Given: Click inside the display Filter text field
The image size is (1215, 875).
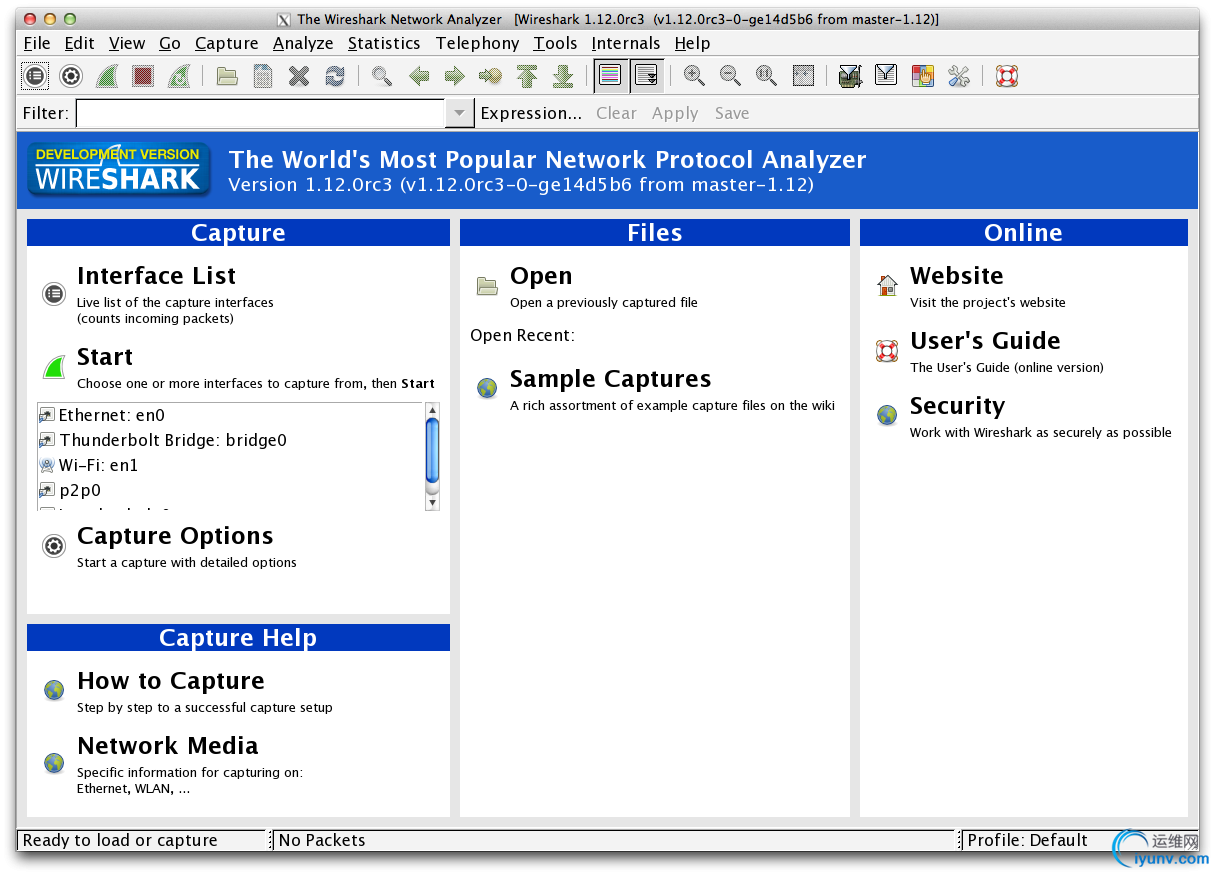Looking at the screenshot, I should tap(260, 113).
